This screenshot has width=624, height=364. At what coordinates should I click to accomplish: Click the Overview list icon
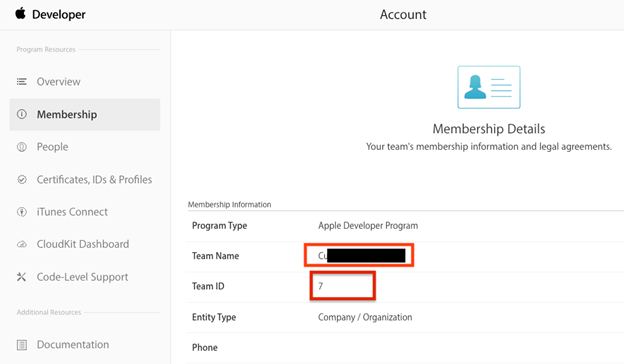point(21,82)
